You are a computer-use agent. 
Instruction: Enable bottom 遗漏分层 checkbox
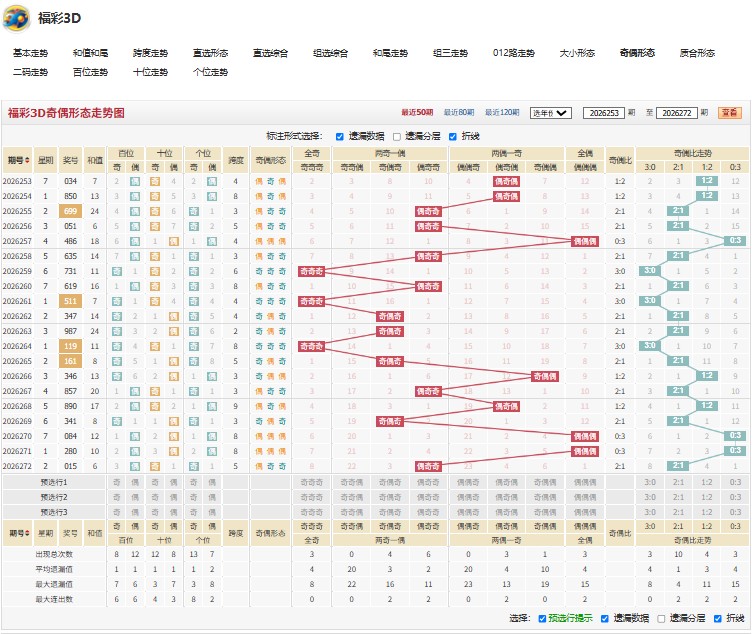tap(661, 619)
